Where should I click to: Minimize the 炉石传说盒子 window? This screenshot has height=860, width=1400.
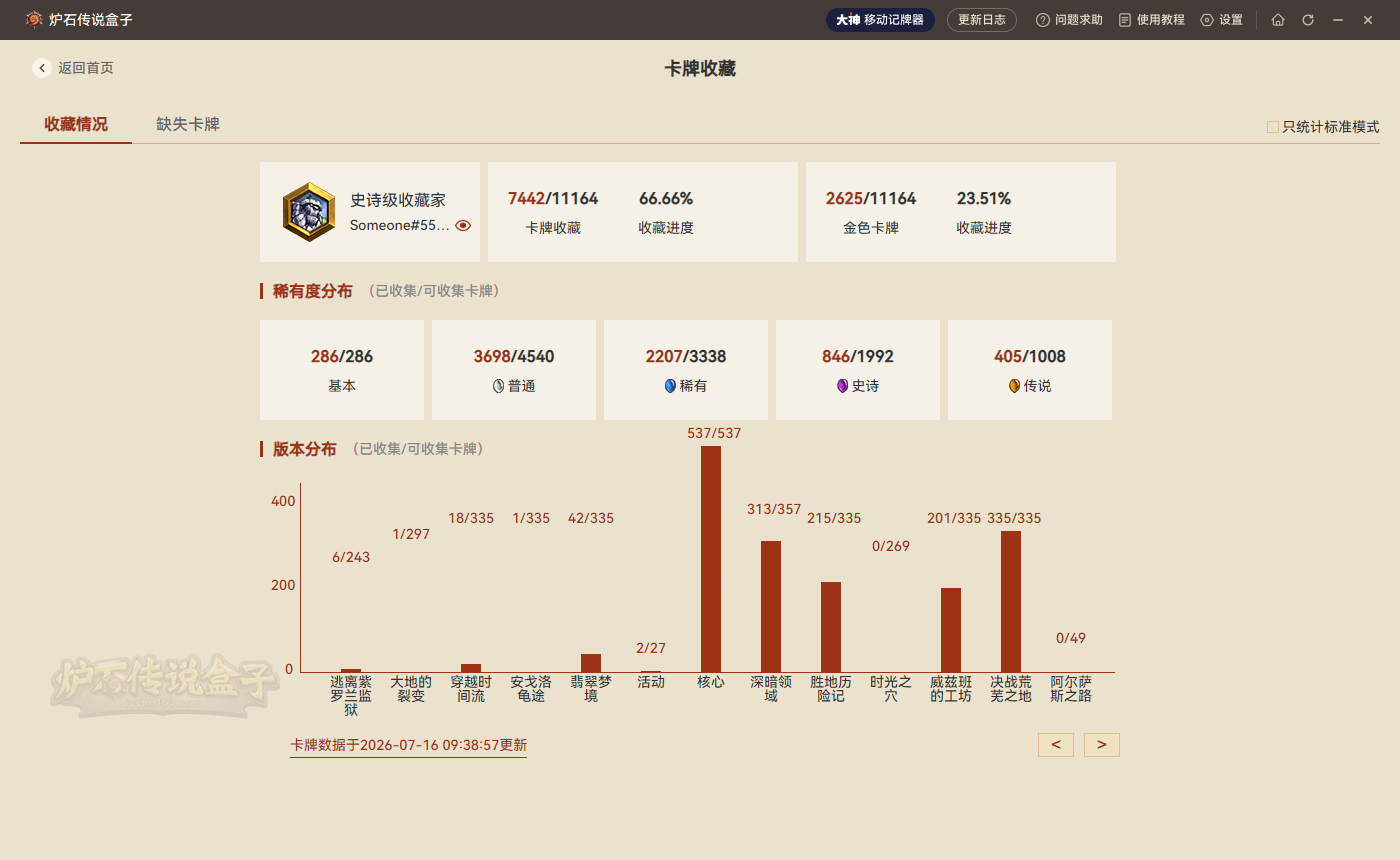click(1338, 20)
